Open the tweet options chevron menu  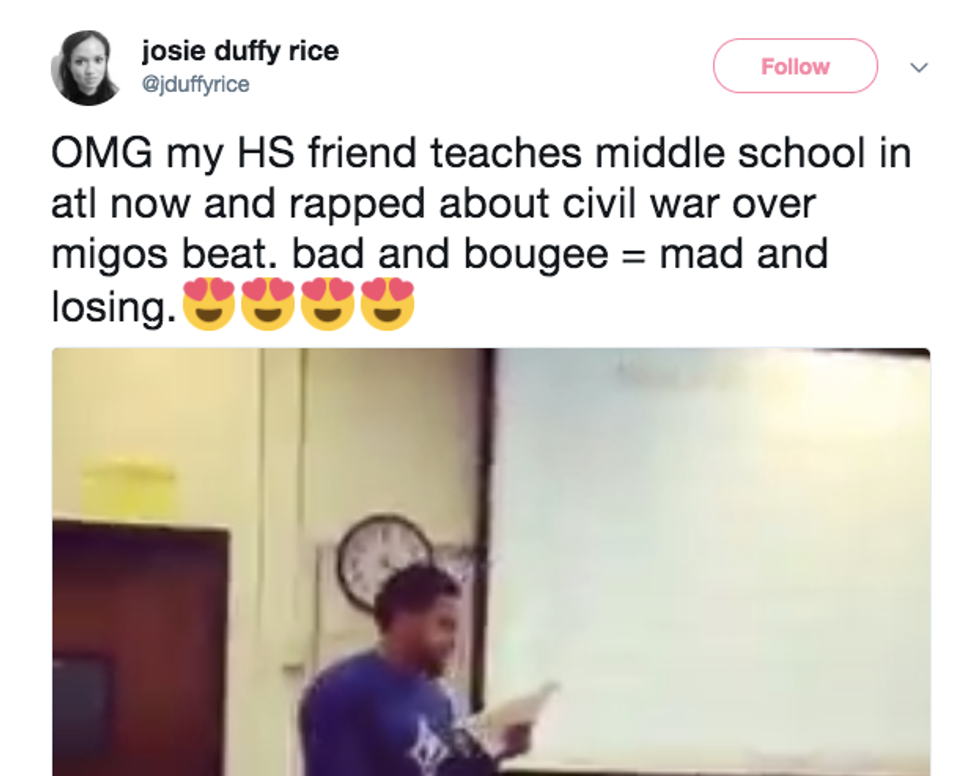coord(918,67)
